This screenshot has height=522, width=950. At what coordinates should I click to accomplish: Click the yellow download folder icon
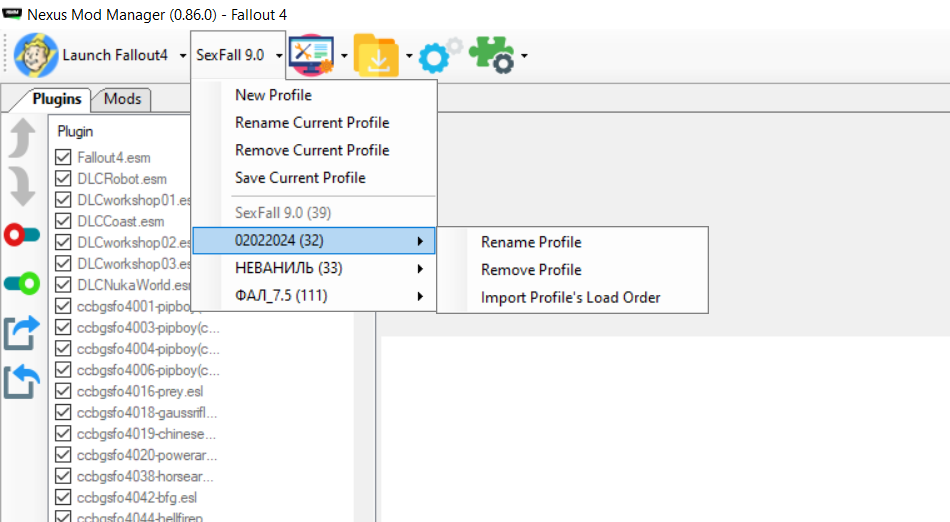[375, 55]
